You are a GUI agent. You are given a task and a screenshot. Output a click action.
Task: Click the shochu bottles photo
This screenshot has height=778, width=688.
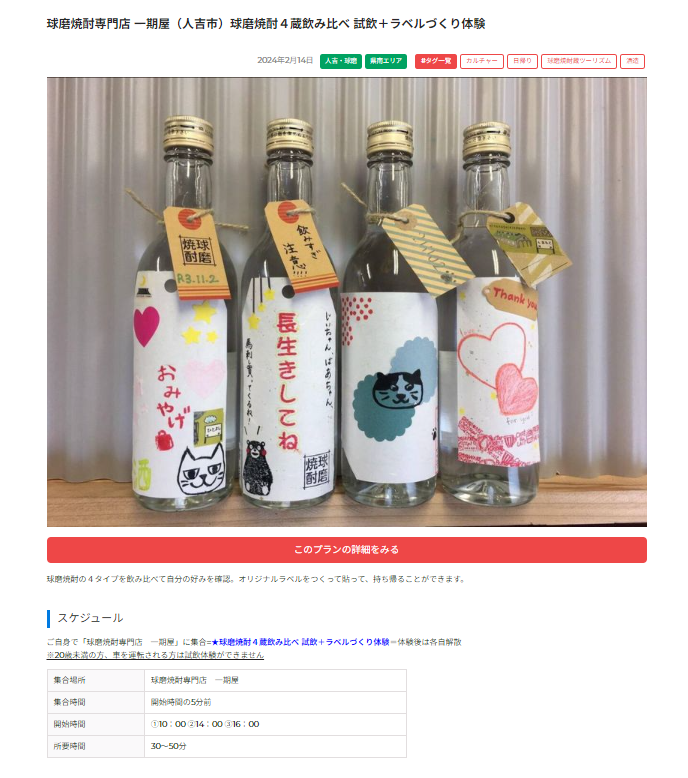click(347, 302)
